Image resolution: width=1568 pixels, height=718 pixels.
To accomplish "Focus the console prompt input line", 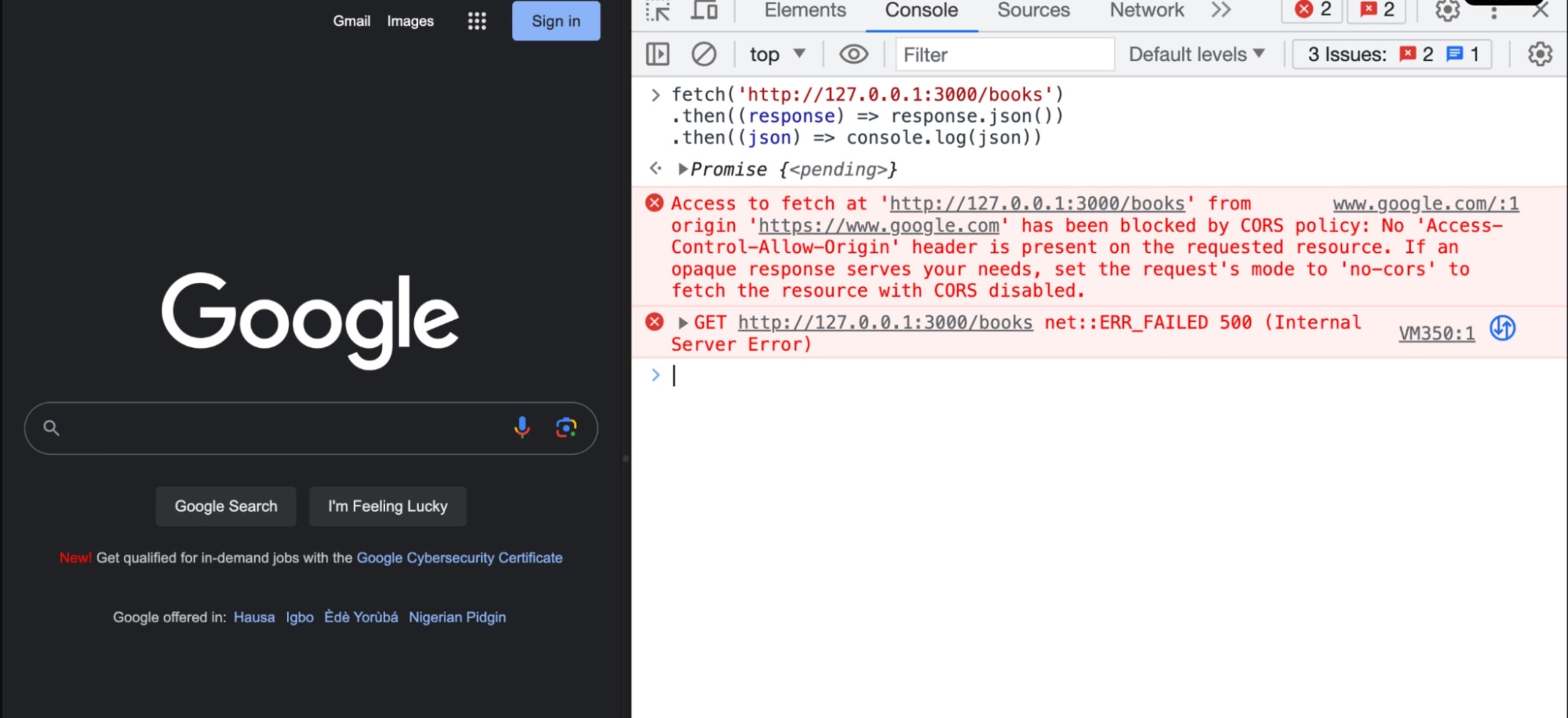I will (x=1115, y=375).
